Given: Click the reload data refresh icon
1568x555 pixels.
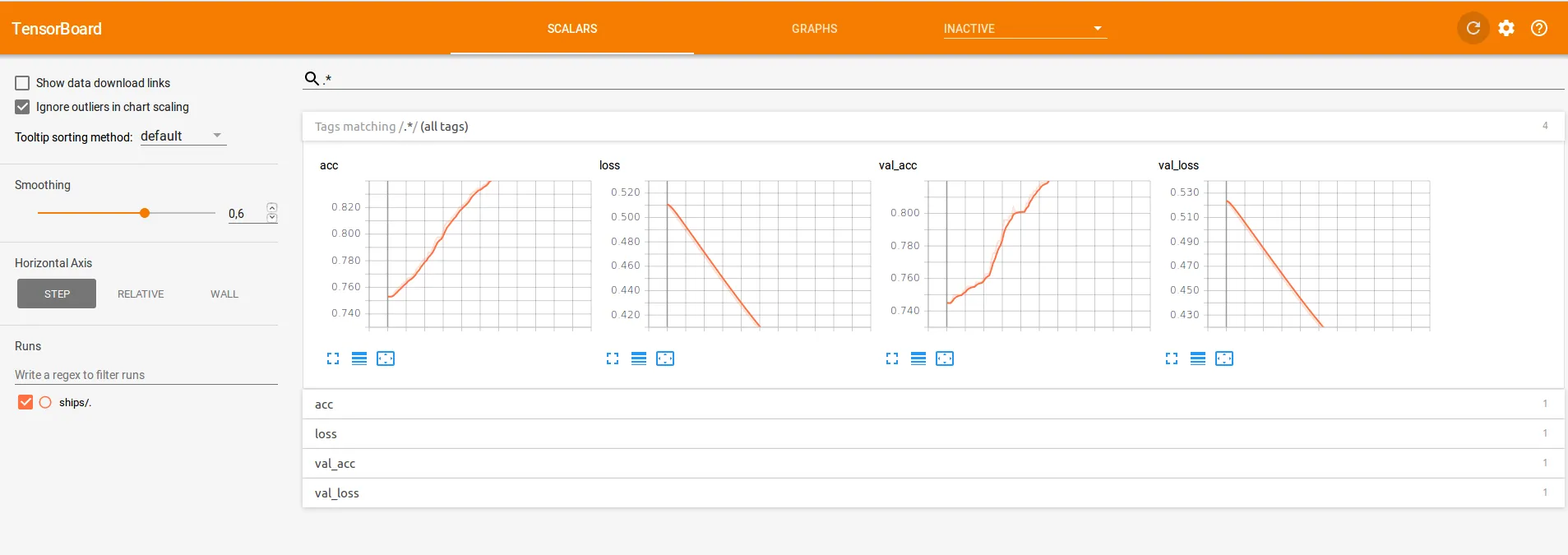Looking at the screenshot, I should pyautogui.click(x=1473, y=28).
